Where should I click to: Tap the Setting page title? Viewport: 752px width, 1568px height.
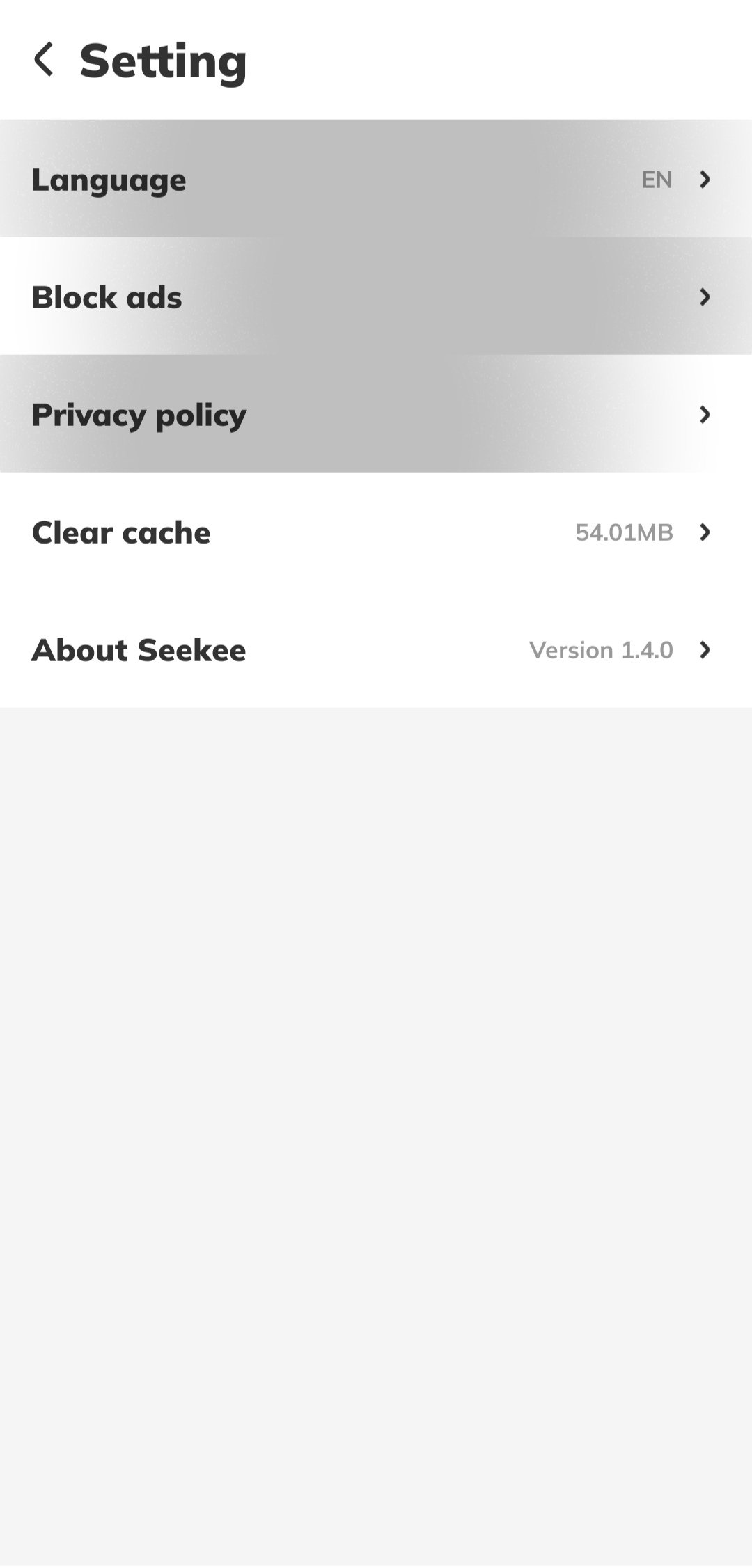coord(163,61)
